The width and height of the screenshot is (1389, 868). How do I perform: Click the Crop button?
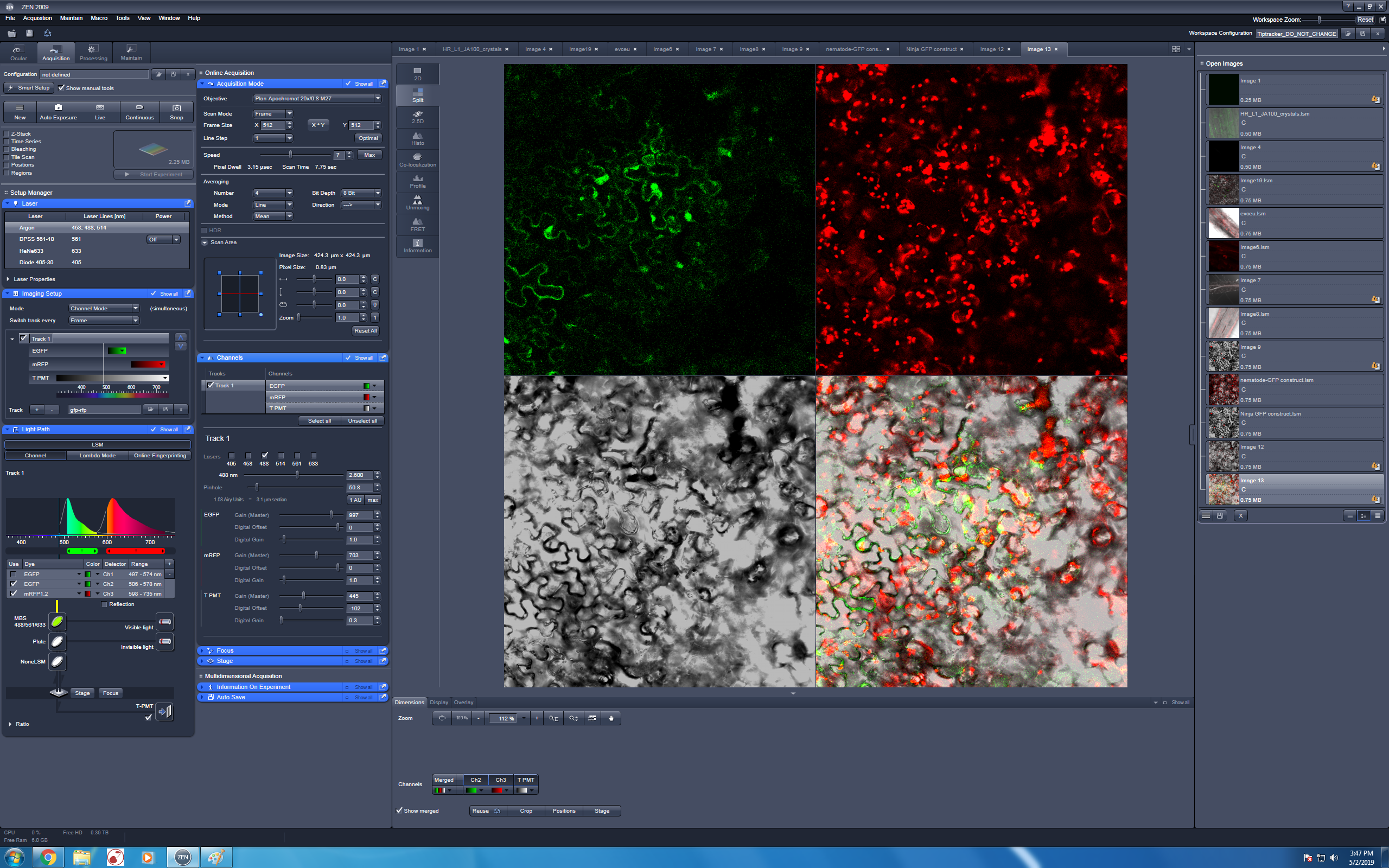click(x=526, y=810)
